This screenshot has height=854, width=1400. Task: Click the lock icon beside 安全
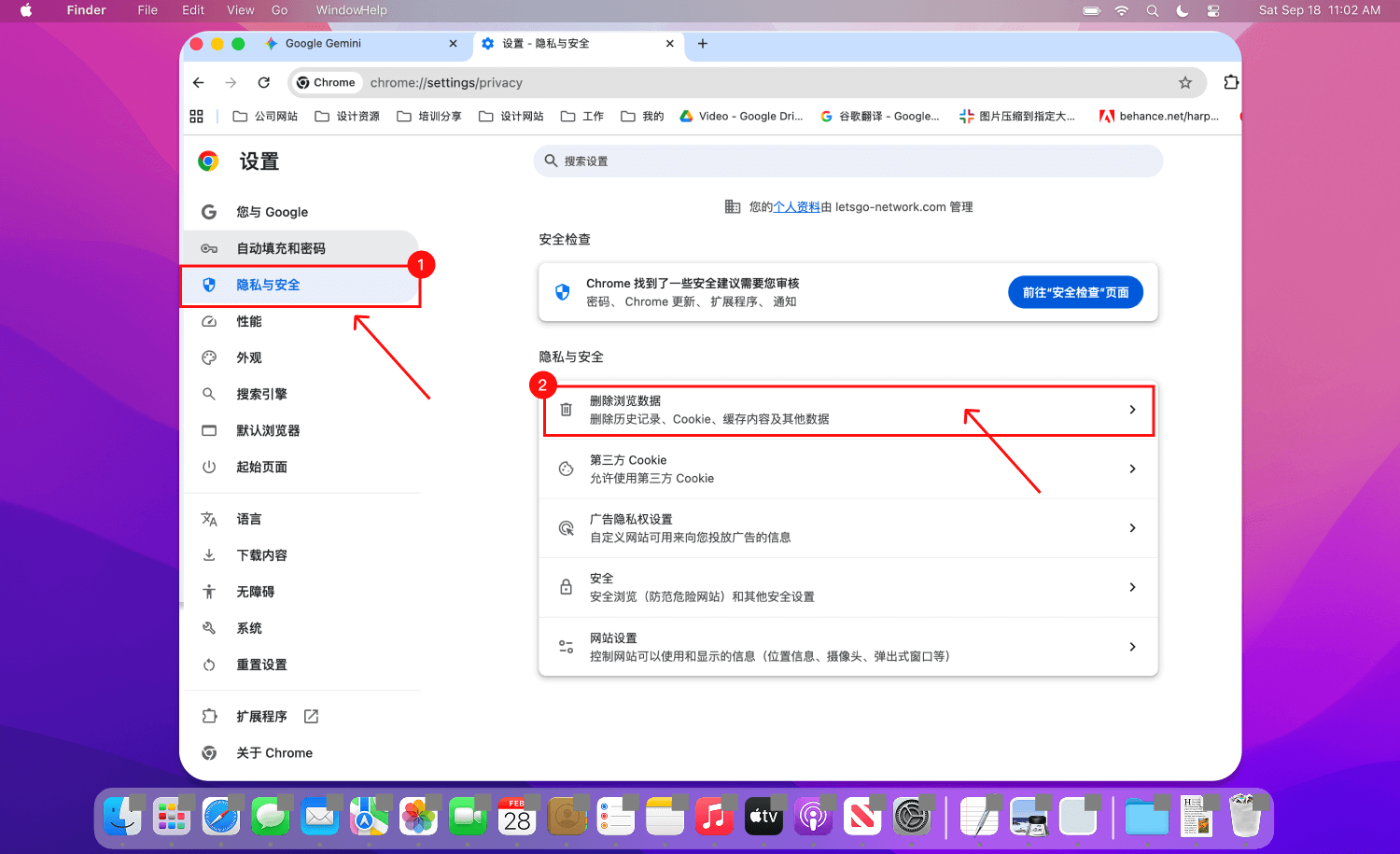(566, 587)
